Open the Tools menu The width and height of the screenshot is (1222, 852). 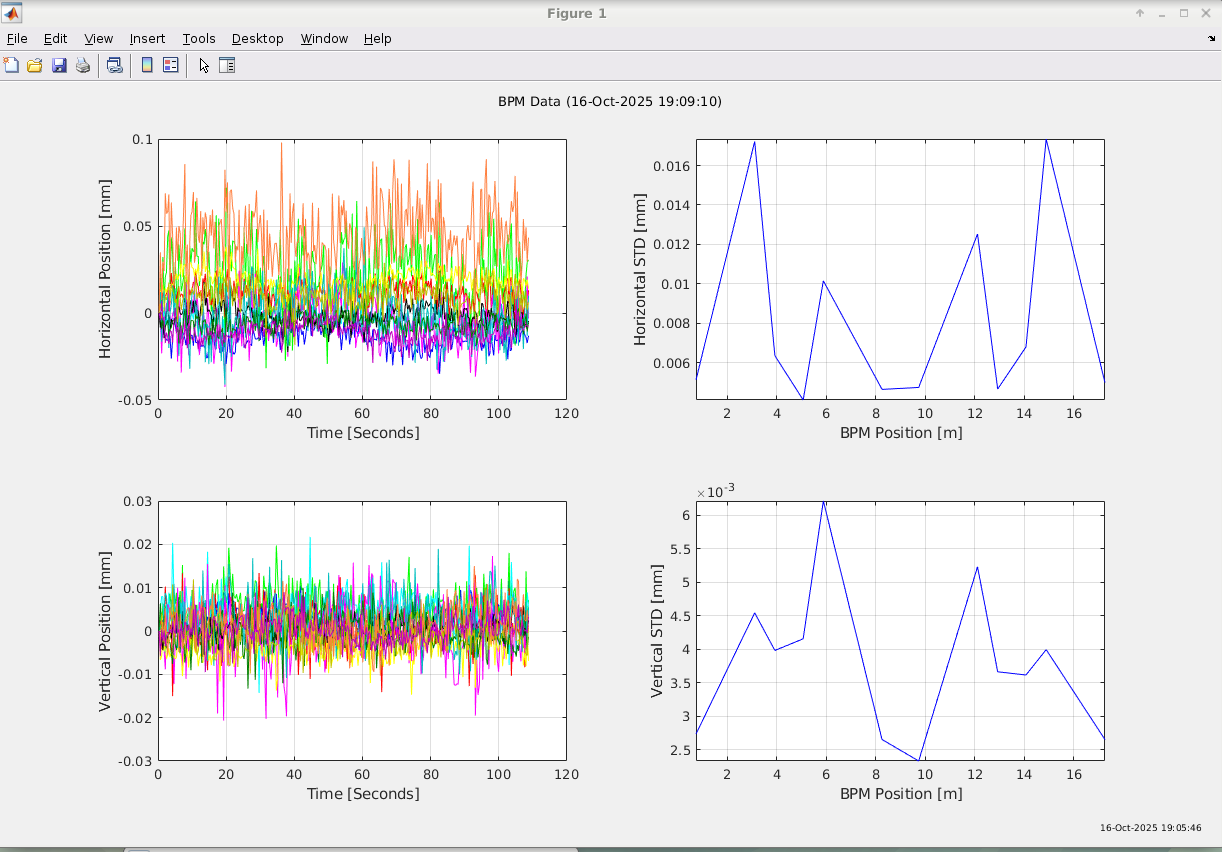pos(198,38)
